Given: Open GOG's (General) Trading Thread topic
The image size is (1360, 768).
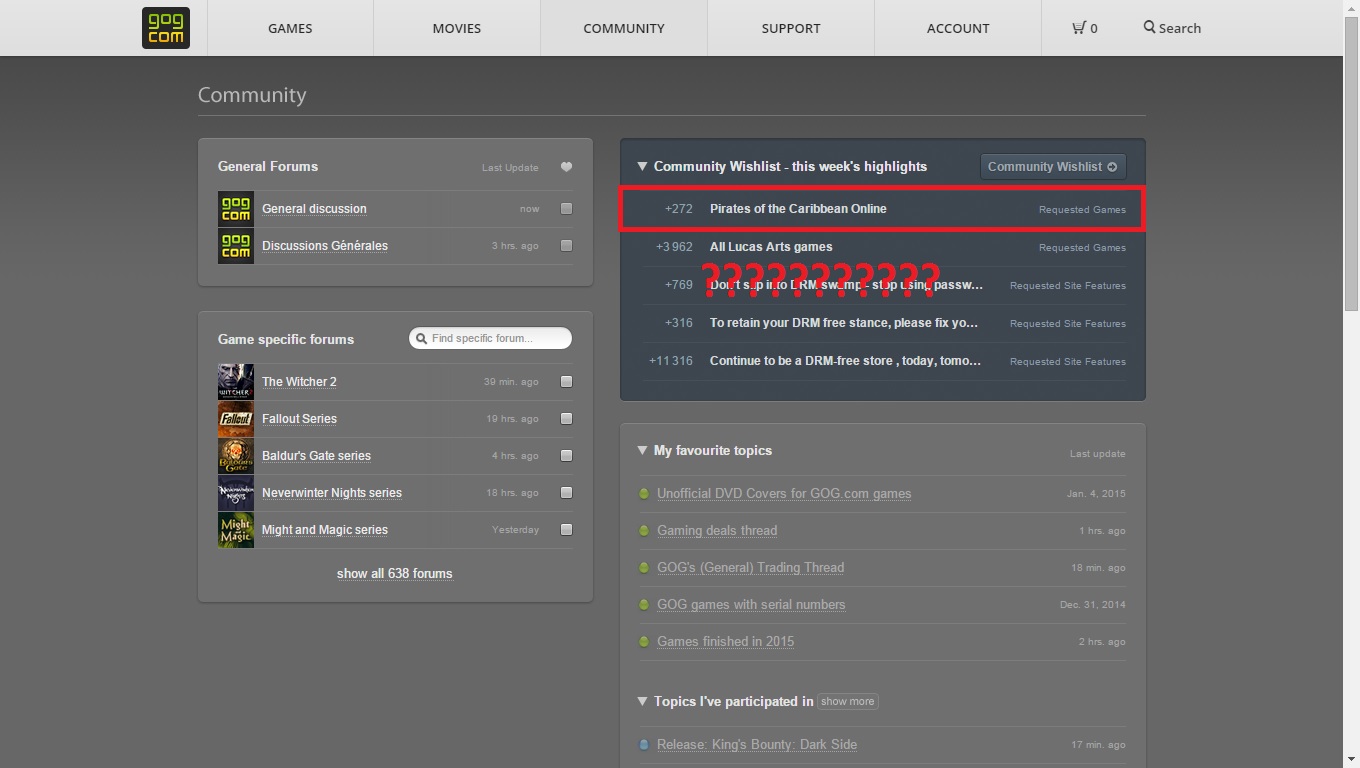Looking at the screenshot, I should [750, 567].
